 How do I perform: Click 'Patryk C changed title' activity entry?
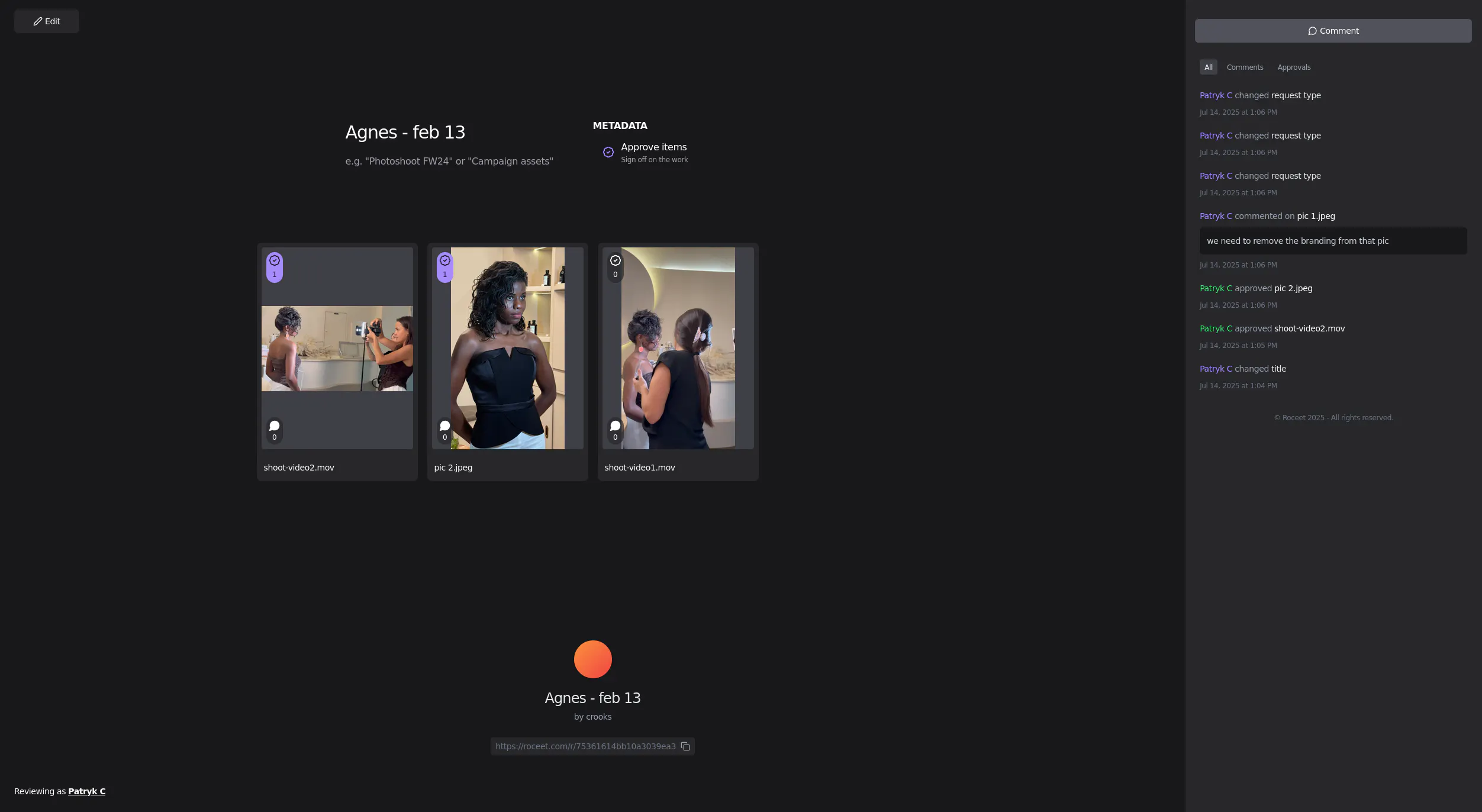1243,369
